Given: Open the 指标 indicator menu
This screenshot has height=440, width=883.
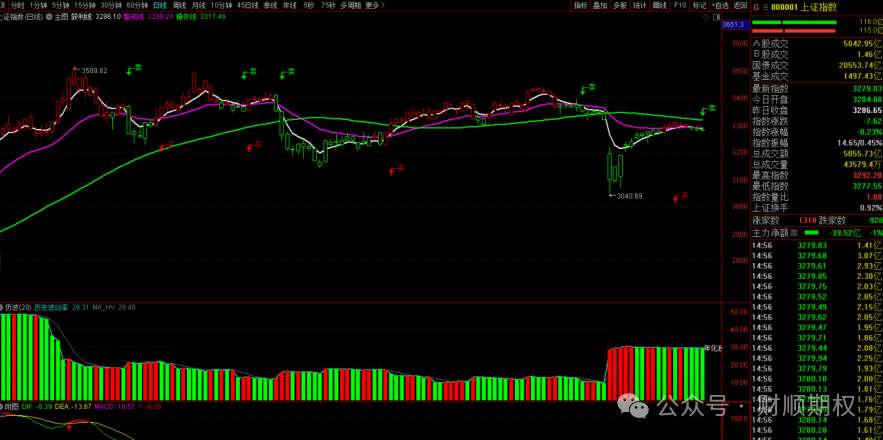Looking at the screenshot, I should point(581,5).
